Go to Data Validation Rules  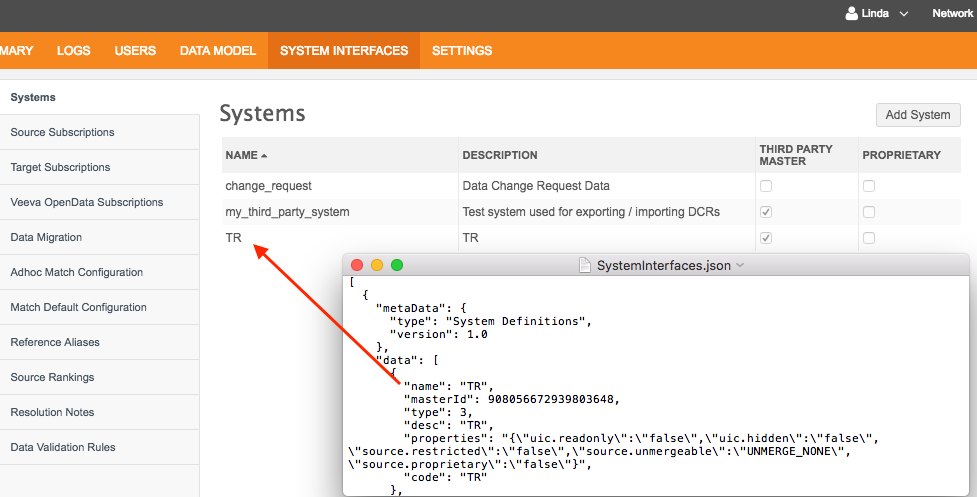coord(60,447)
